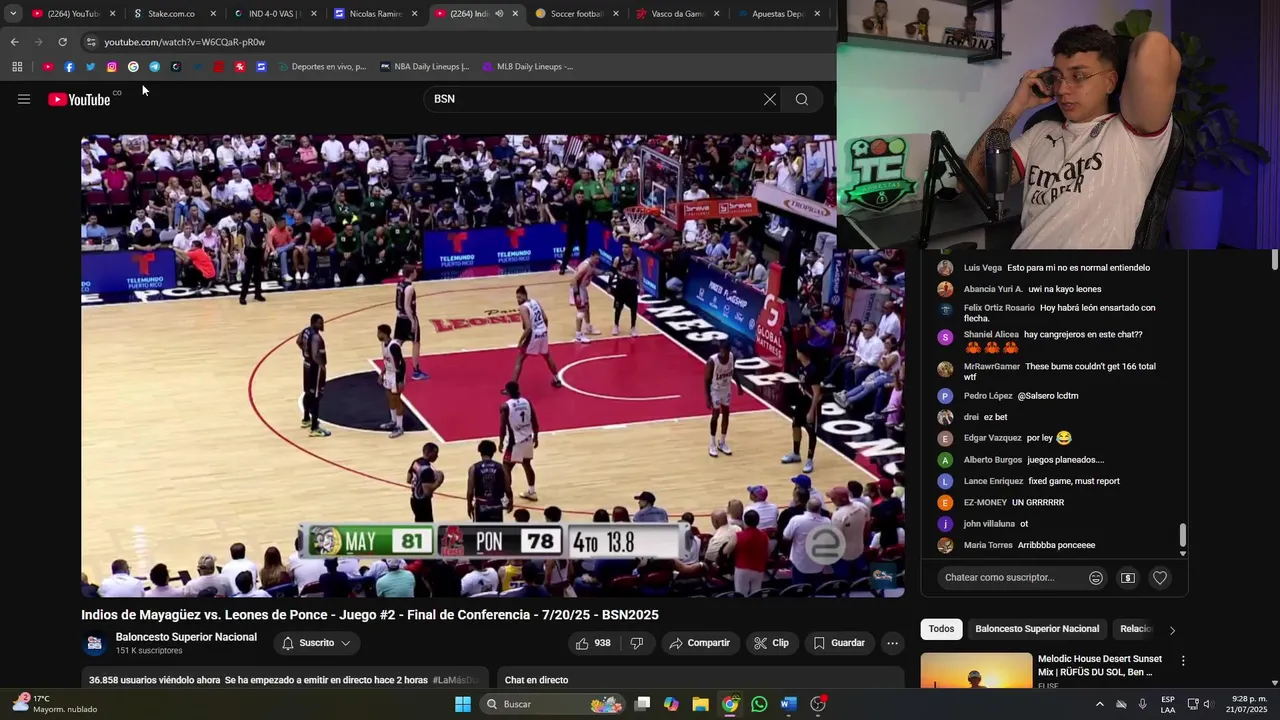Clear the BSN search query
Image resolution: width=1280 pixels, height=720 pixels.
[769, 99]
